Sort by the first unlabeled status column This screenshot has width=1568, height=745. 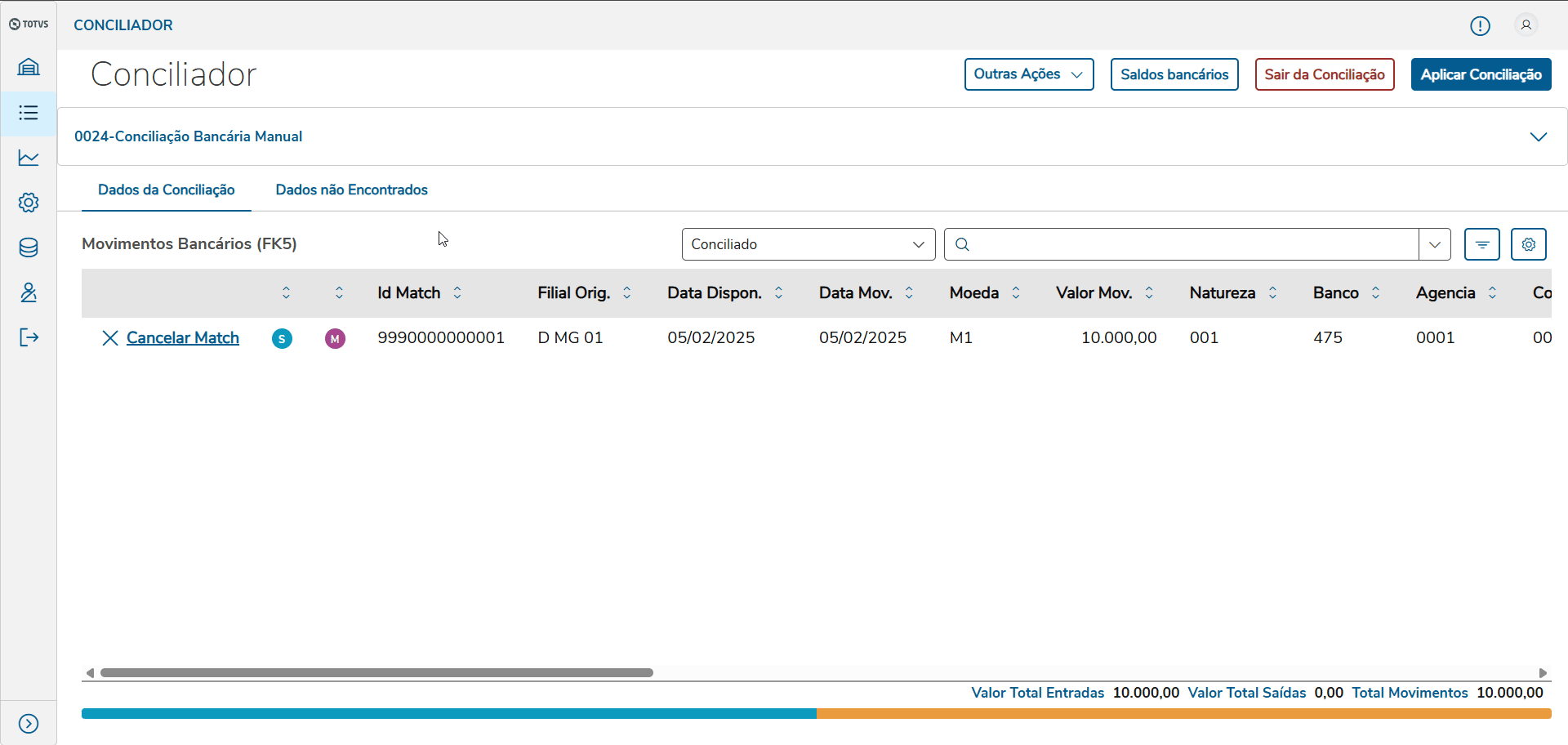286,292
